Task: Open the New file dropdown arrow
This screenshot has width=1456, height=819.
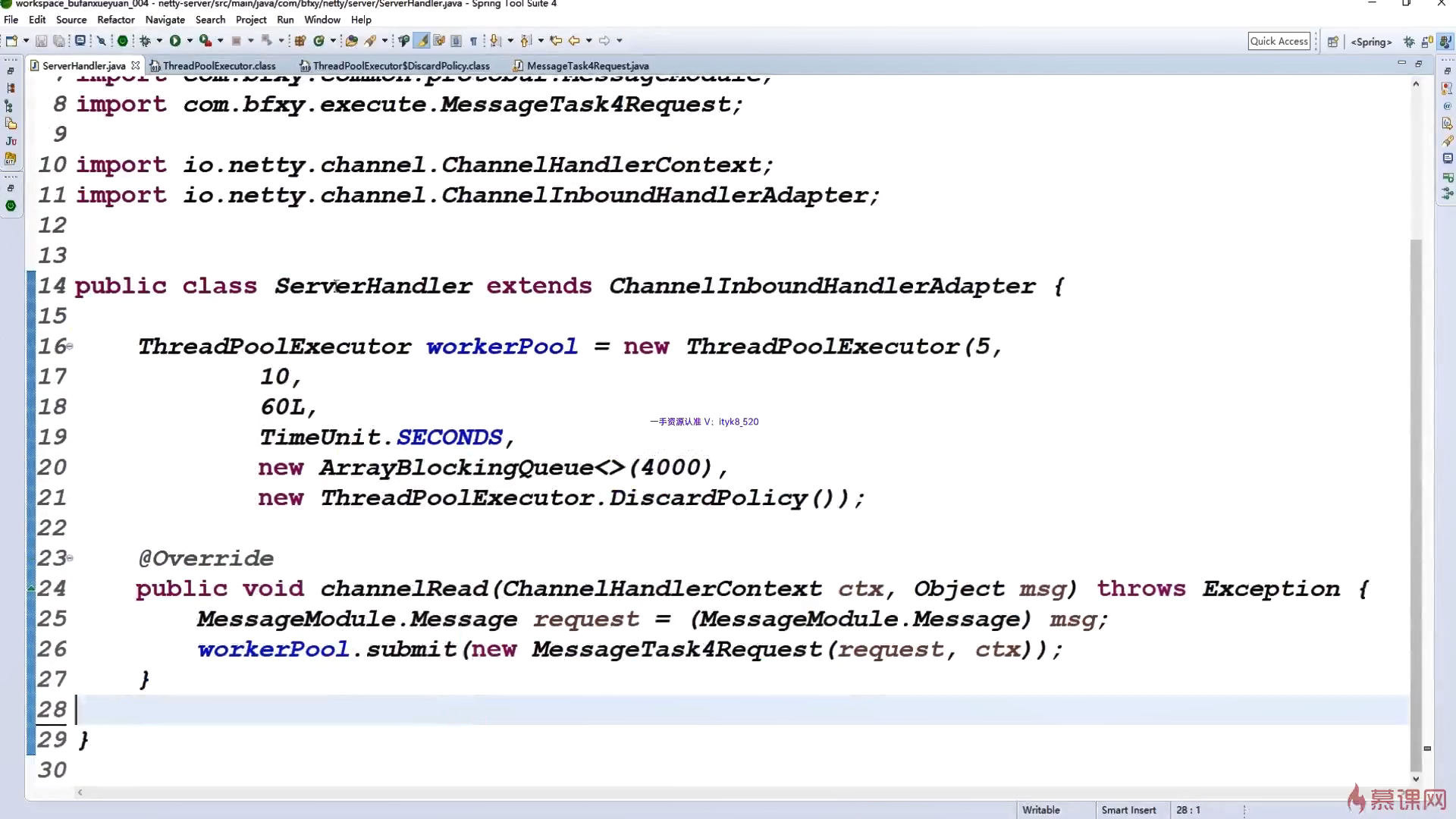Action: click(27, 41)
